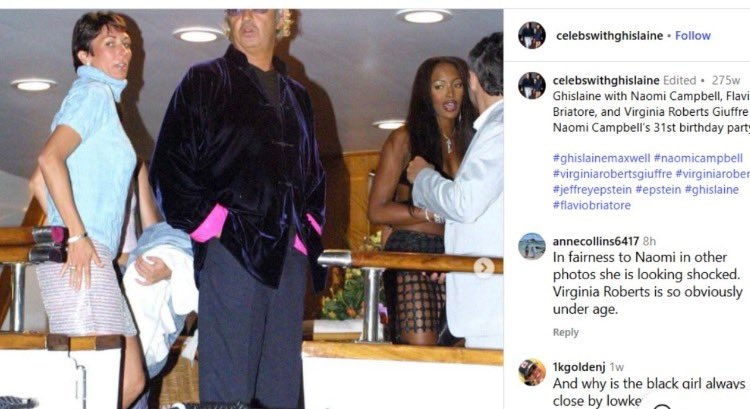Image resolution: width=750 pixels, height=409 pixels.
Task: Open the #epstein hashtag
Action: (x=658, y=190)
